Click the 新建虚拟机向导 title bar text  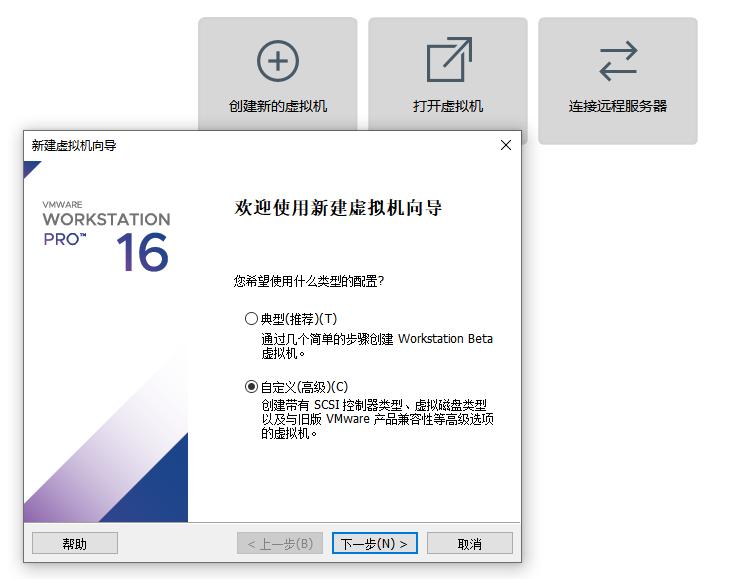click(x=74, y=145)
